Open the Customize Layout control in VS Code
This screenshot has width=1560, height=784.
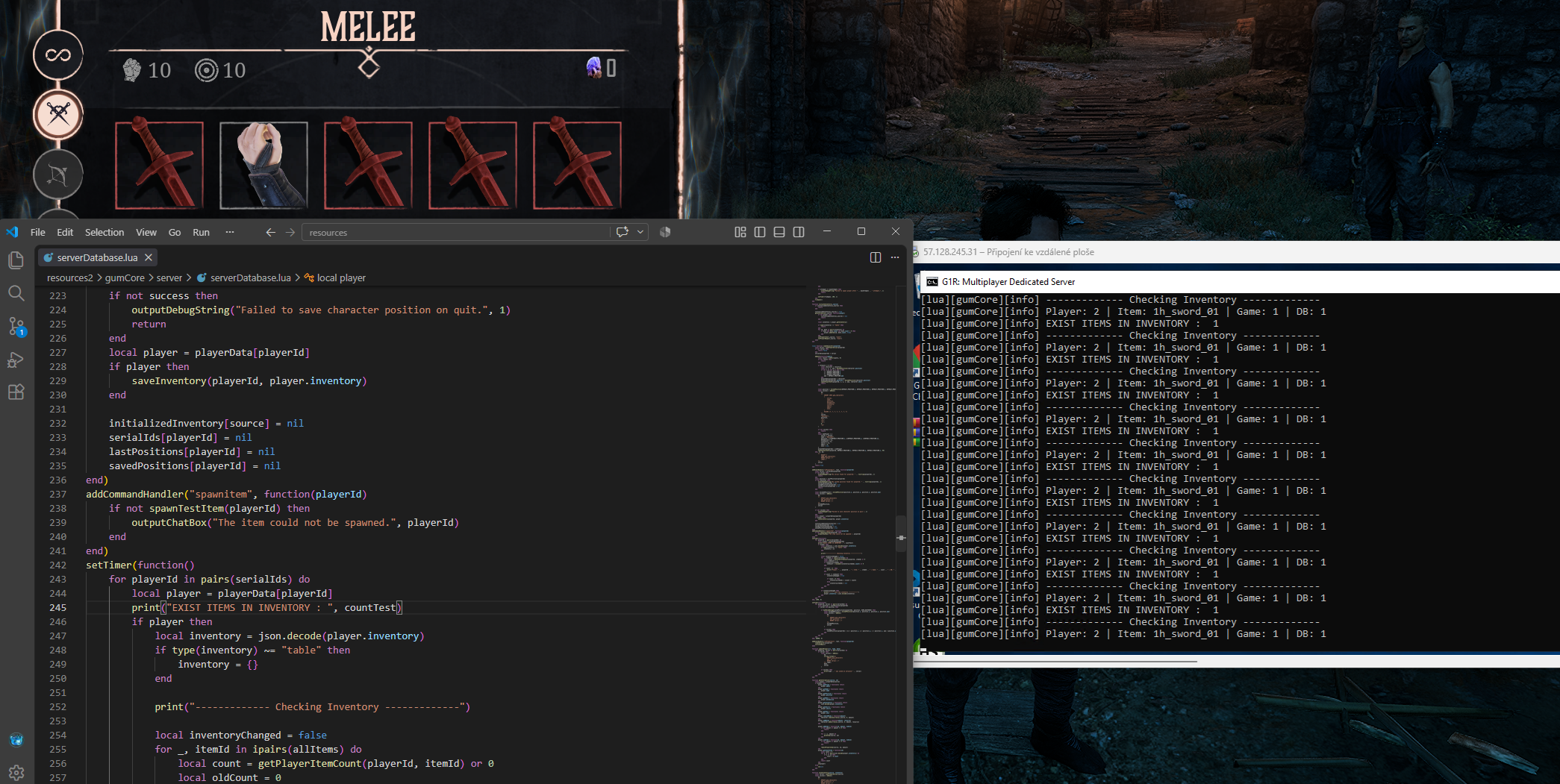click(x=740, y=232)
